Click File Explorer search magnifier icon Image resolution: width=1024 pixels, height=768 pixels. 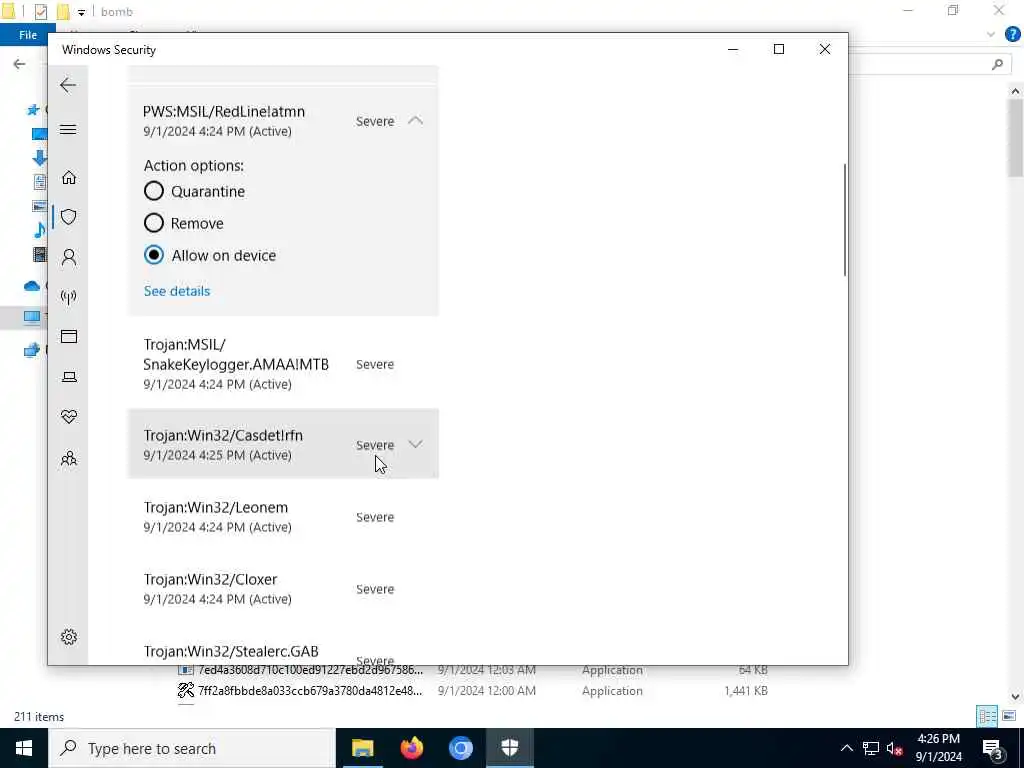pos(997,64)
